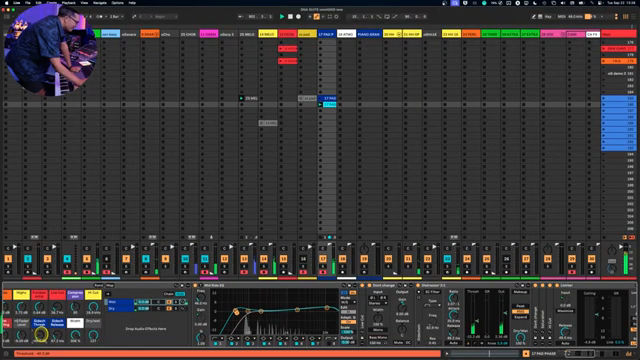Select the 17 PAD P track header
Image resolution: width=640 pixels, height=360 pixels.
click(327, 34)
